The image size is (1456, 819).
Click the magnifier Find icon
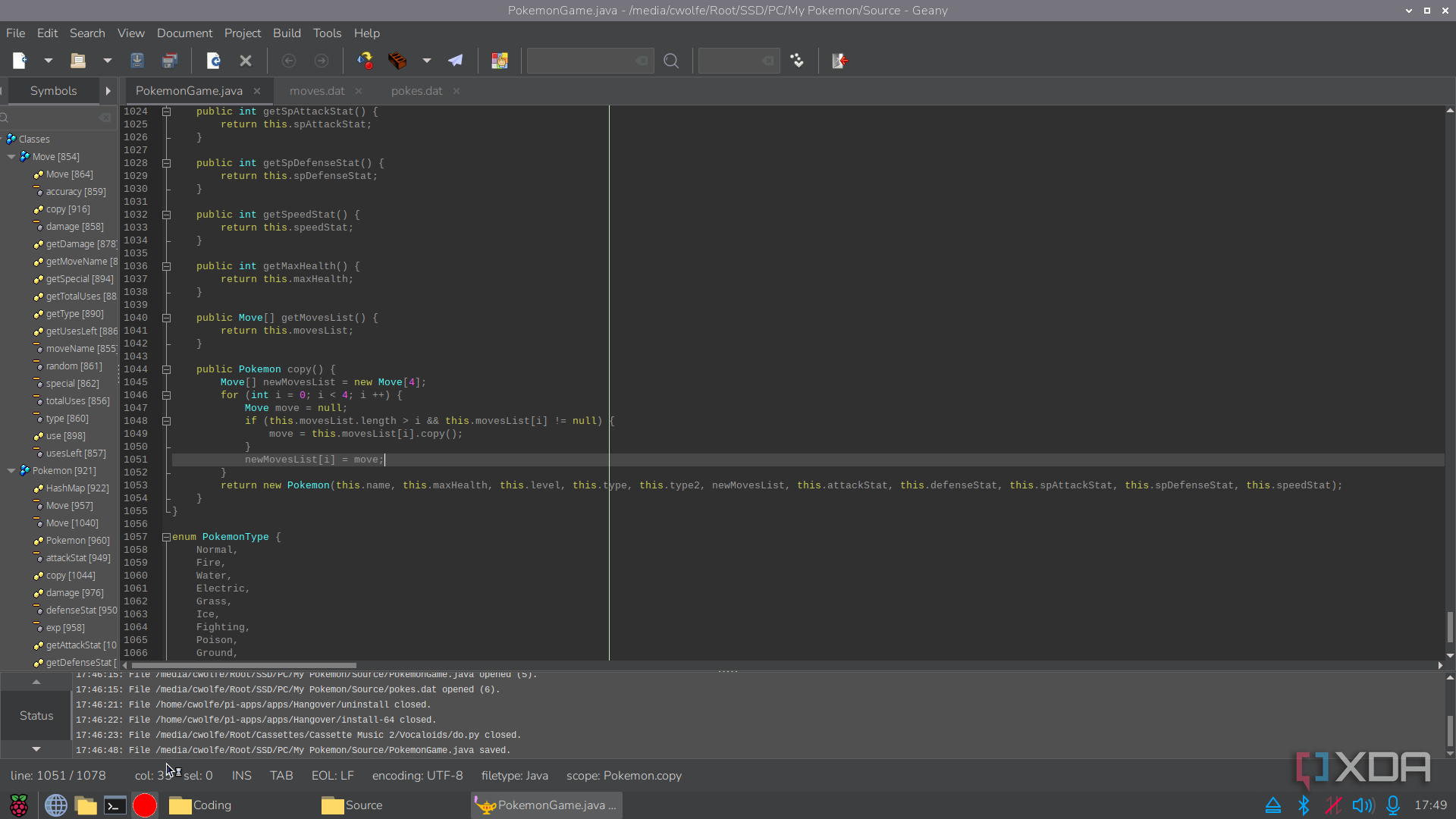pyautogui.click(x=671, y=61)
